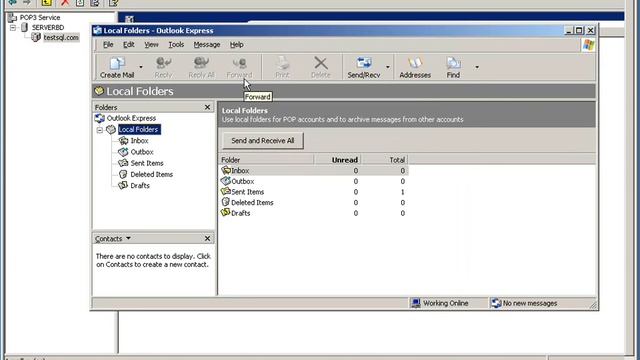Image resolution: width=640 pixels, height=360 pixels.
Task: Open the View menu
Action: click(x=151, y=44)
